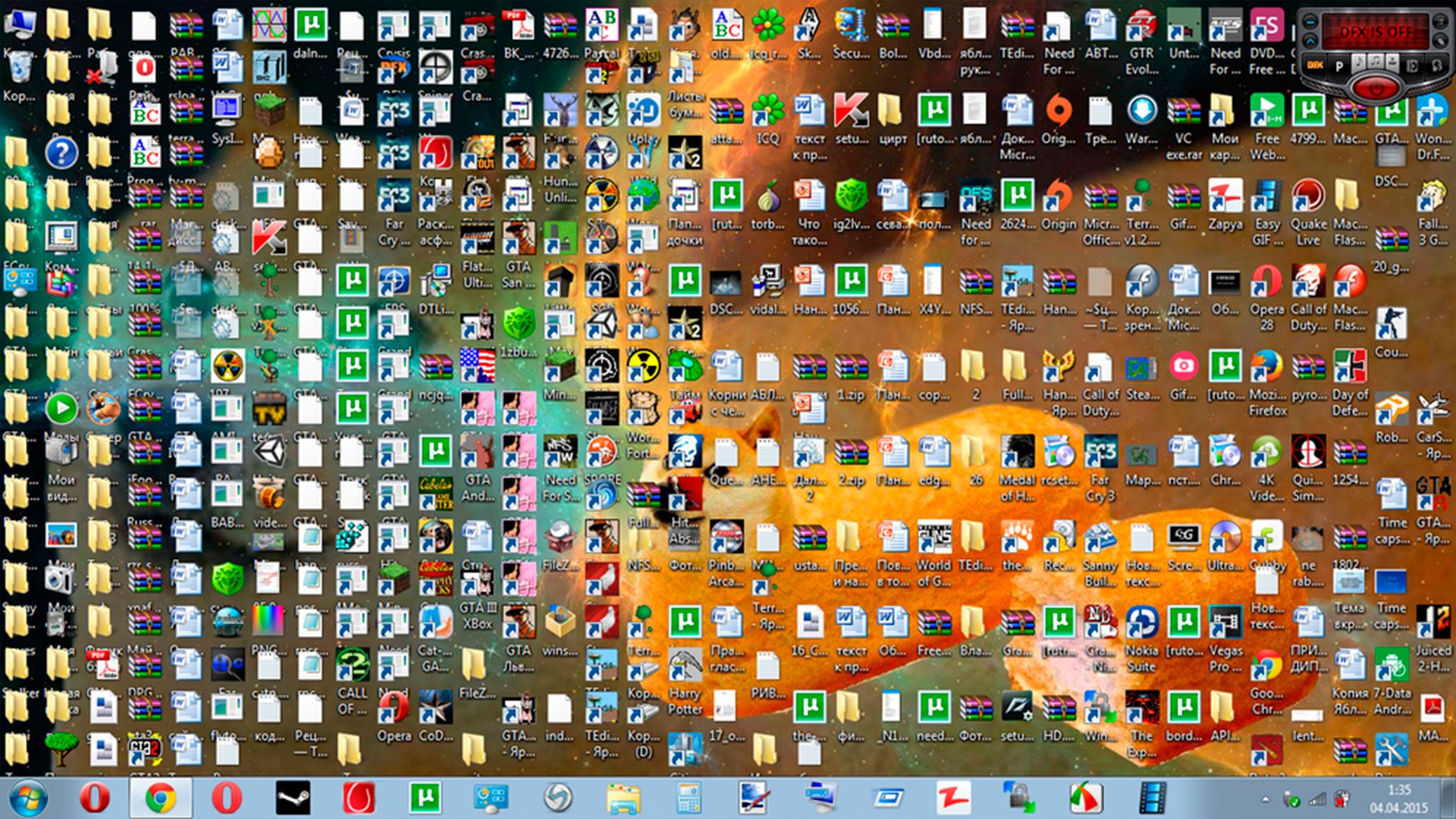1456x819 pixels.
Task: Expand DFX widget with up chevron
Action: coord(1310,41)
